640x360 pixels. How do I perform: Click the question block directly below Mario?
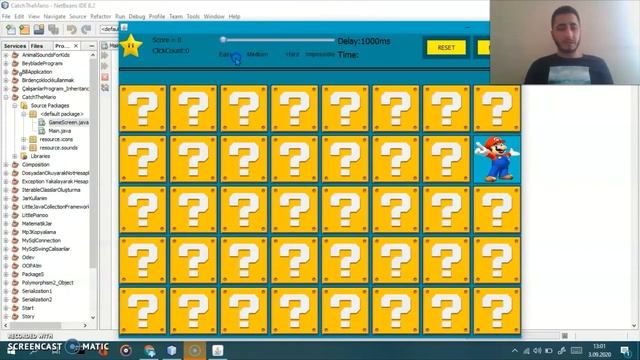[x=497, y=210]
